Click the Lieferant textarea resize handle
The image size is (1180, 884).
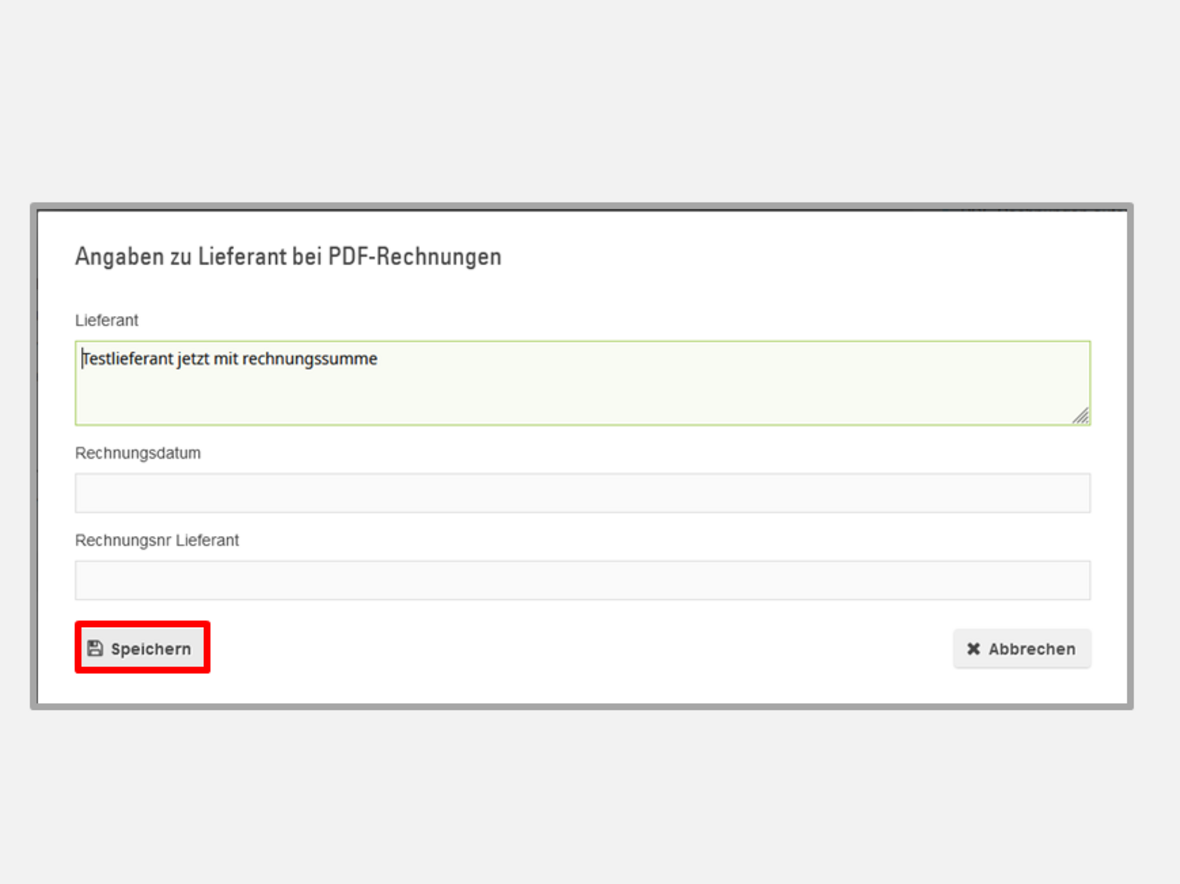(1081, 416)
